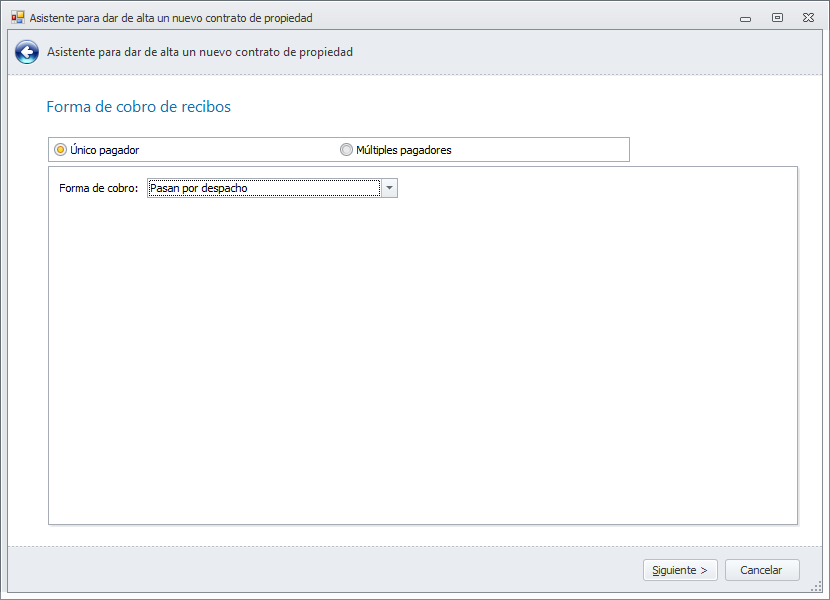830x600 pixels.
Task: Go back using the blue arrow icon
Action: tap(26, 52)
